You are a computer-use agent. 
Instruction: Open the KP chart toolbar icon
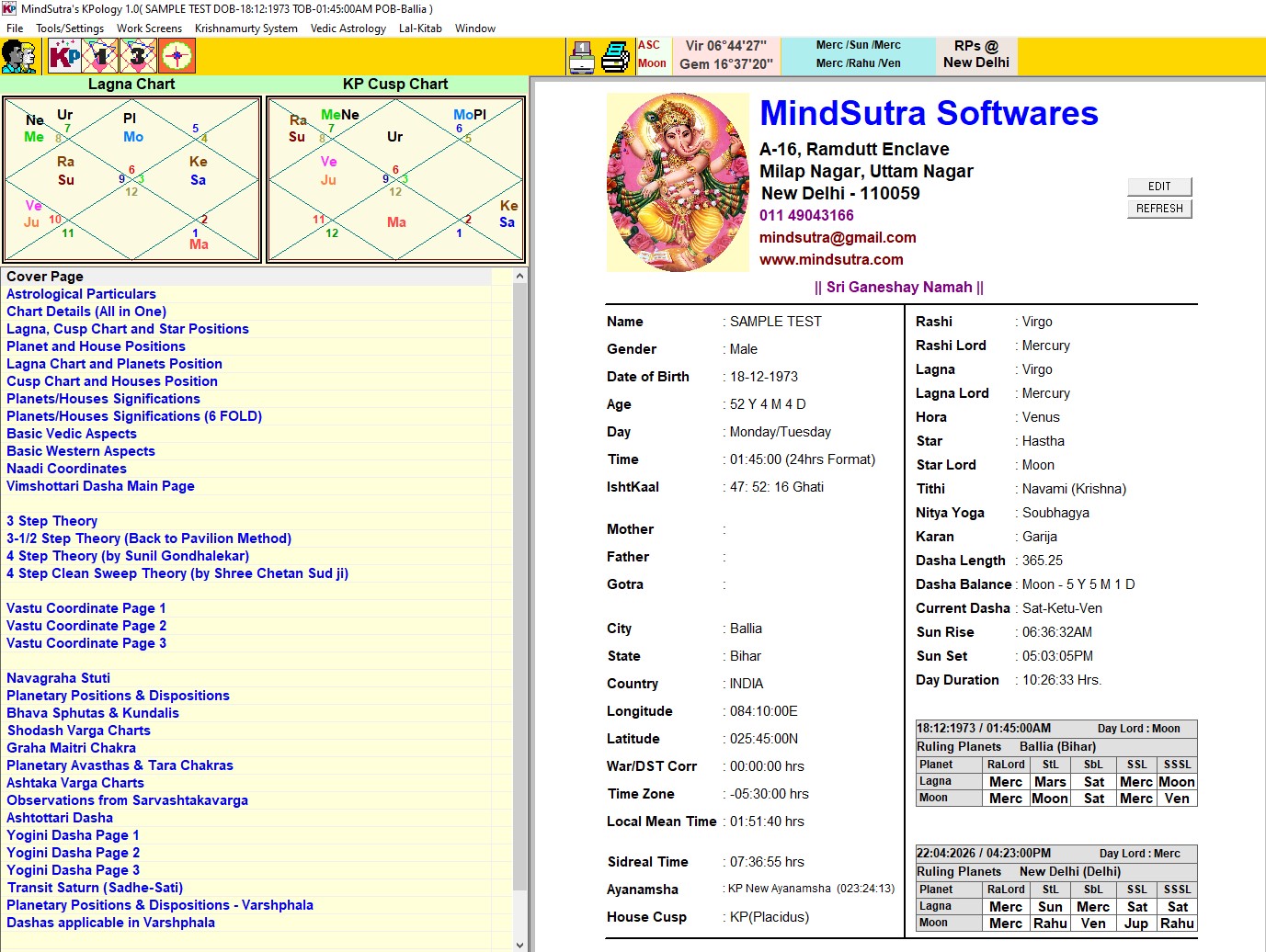click(64, 56)
